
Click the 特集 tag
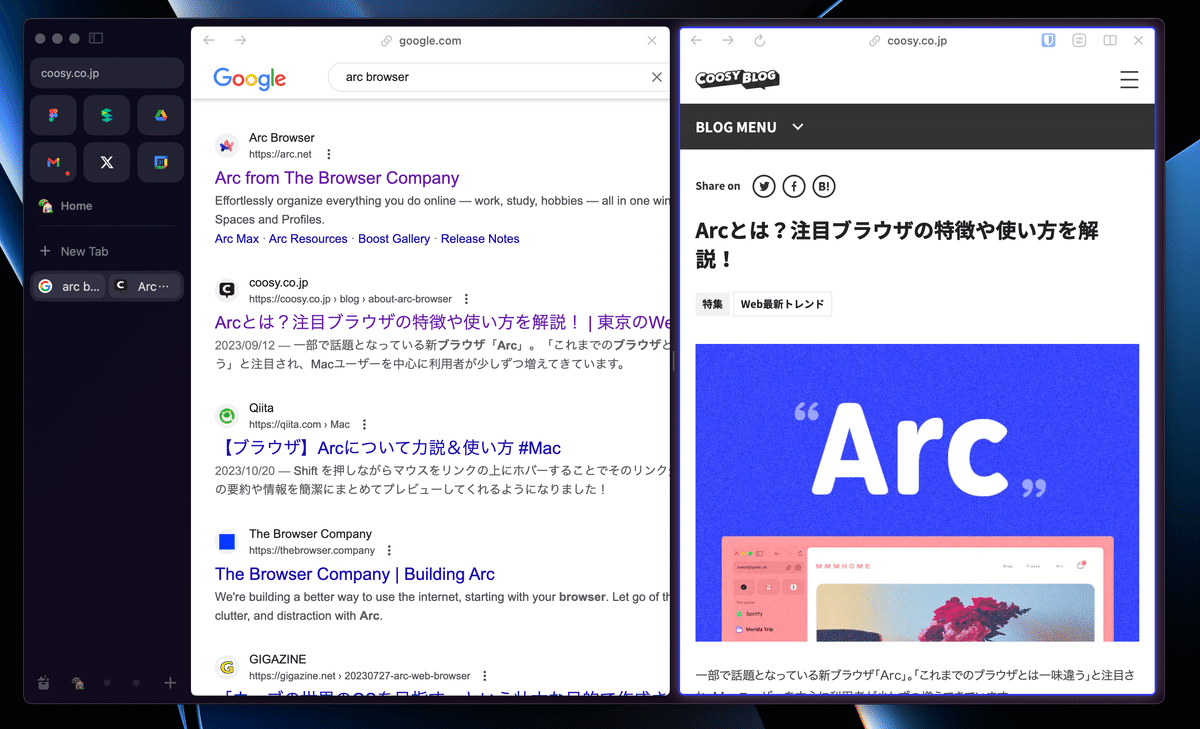tap(712, 304)
